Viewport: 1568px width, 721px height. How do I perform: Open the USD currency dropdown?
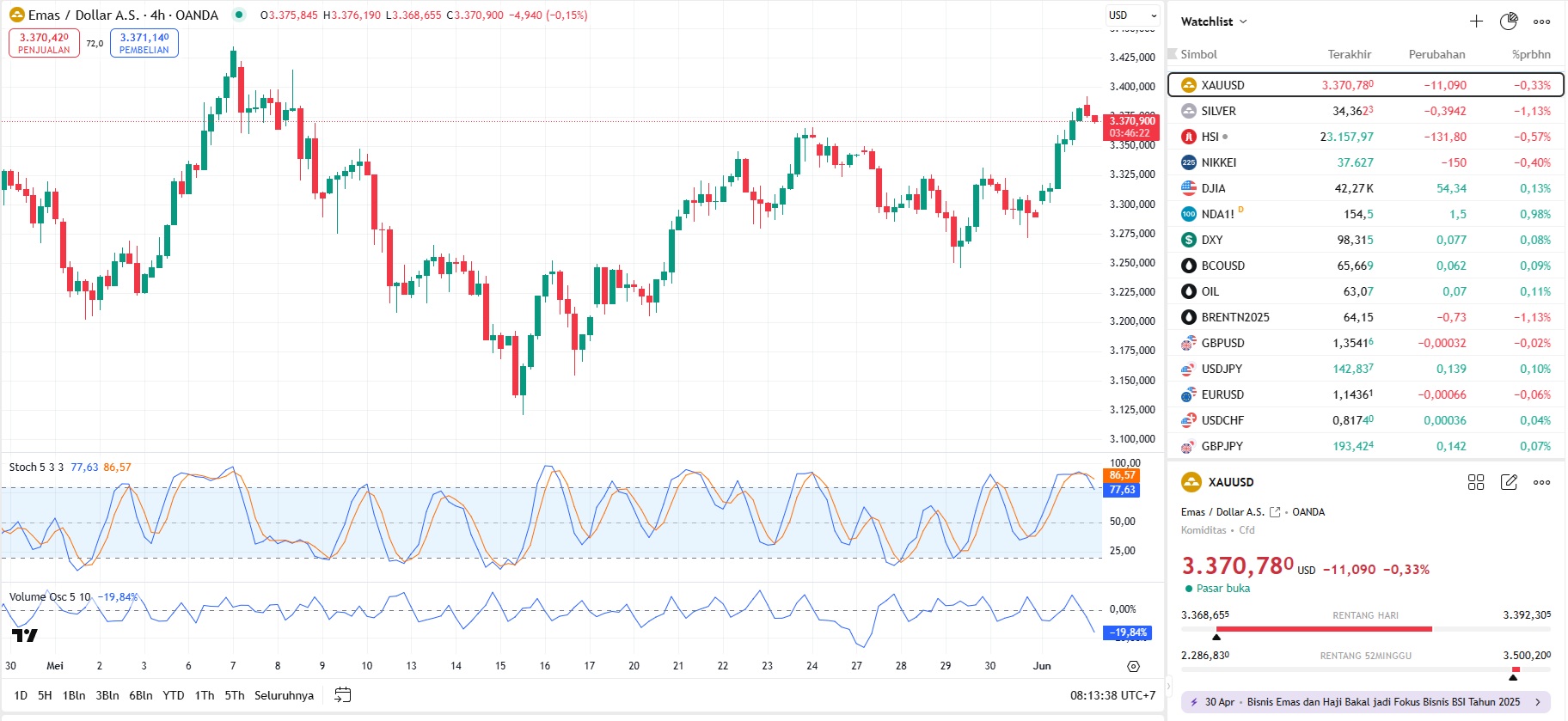coord(1132,15)
